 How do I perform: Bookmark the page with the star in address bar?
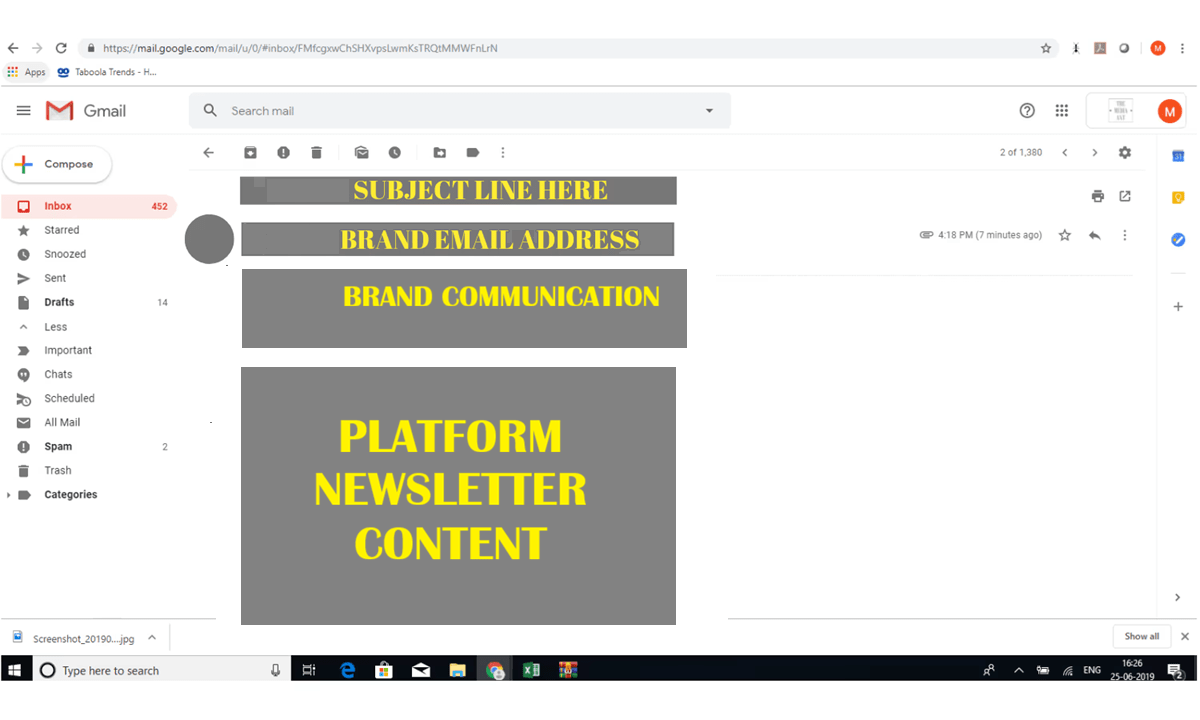1046,48
